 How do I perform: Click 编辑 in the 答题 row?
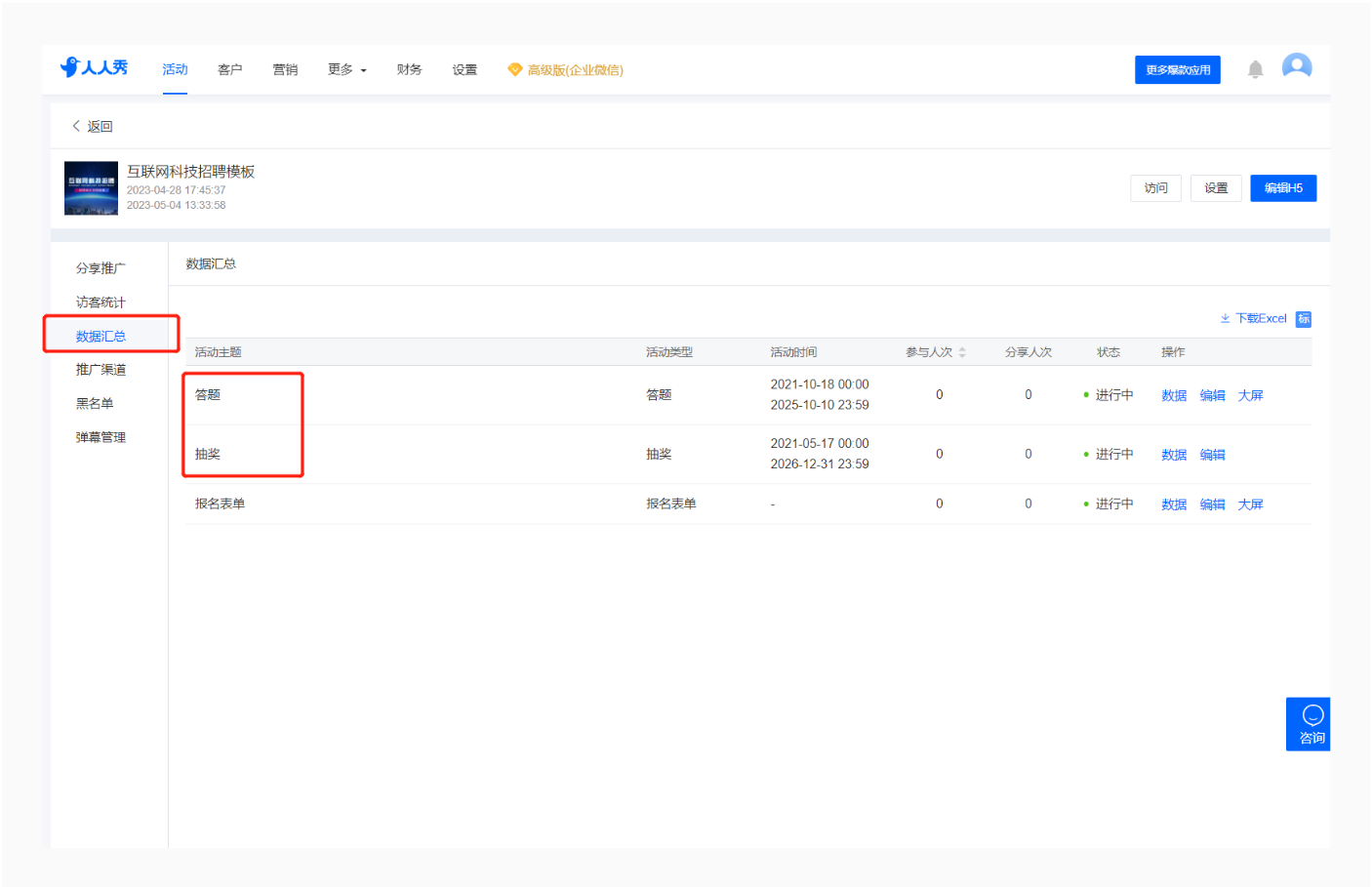point(1212,395)
